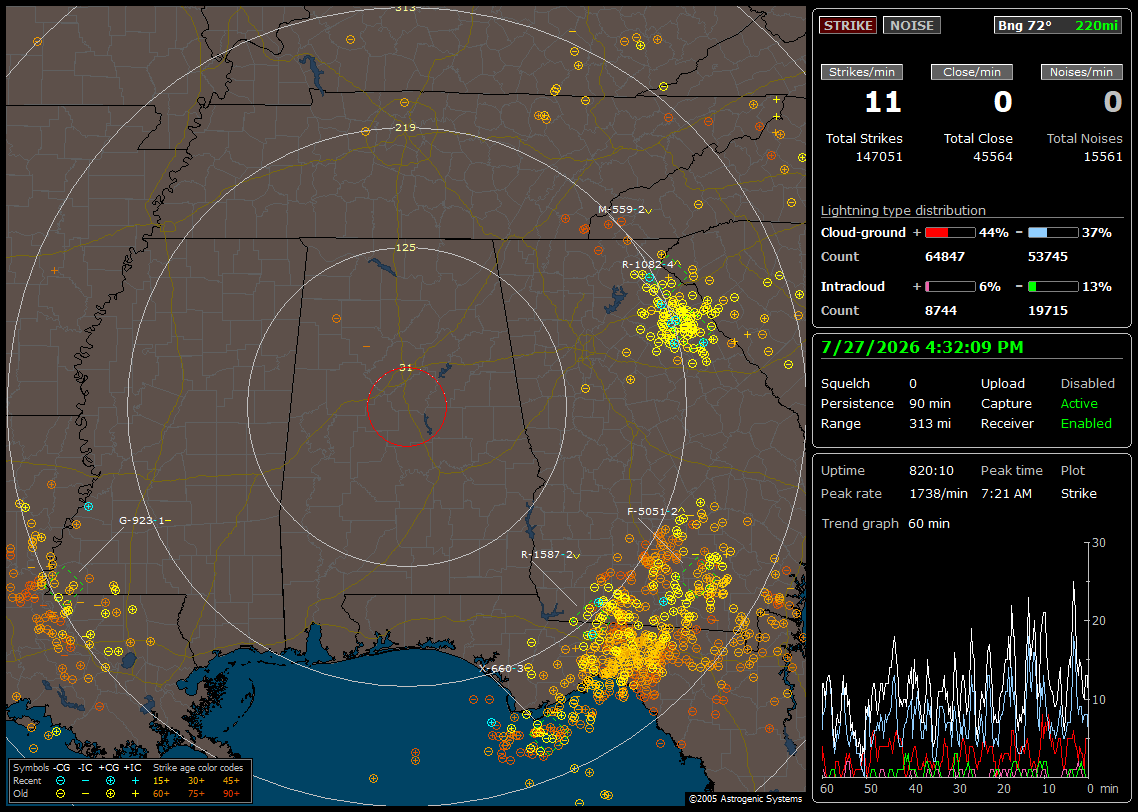Click the Upload status Disabled
Image resolution: width=1138 pixels, height=812 pixels.
tap(1087, 384)
